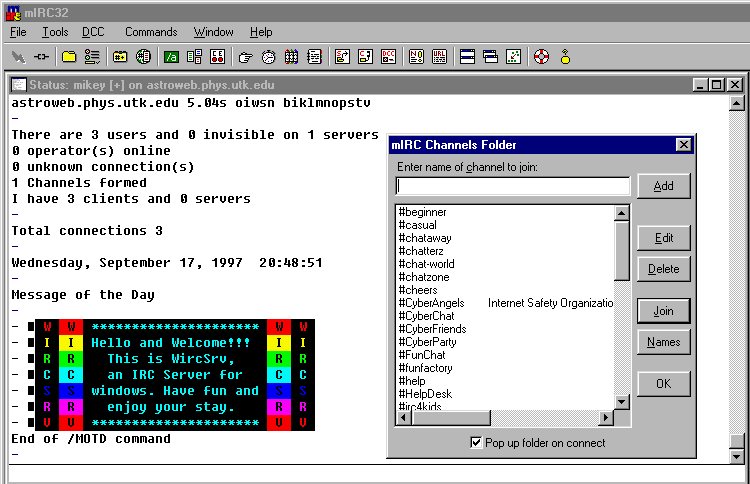Click the lightning bolt connect icon
Screen dimensions: 750x484
coord(18,57)
